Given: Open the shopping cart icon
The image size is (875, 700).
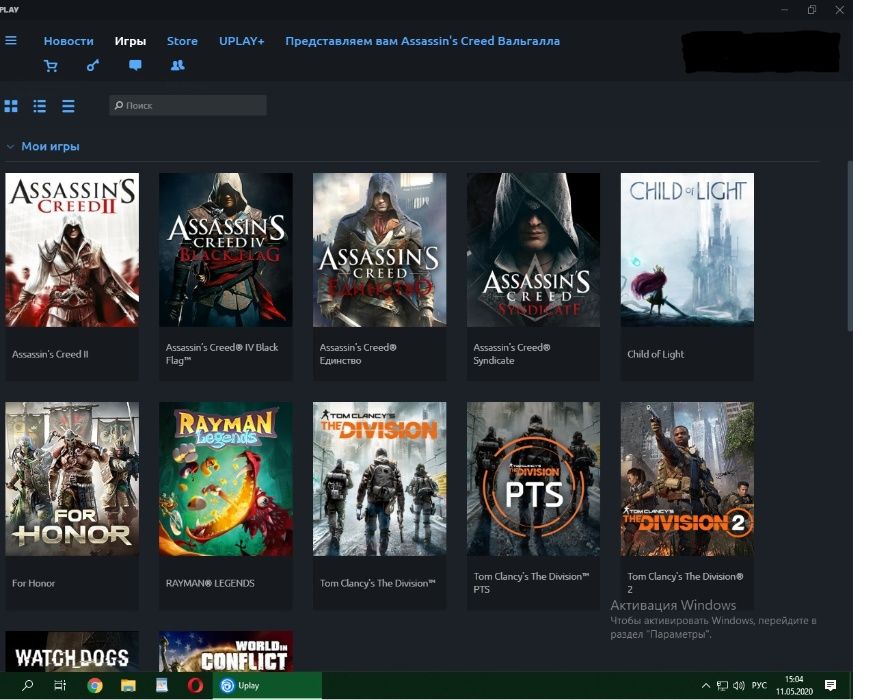Looking at the screenshot, I should (x=51, y=66).
